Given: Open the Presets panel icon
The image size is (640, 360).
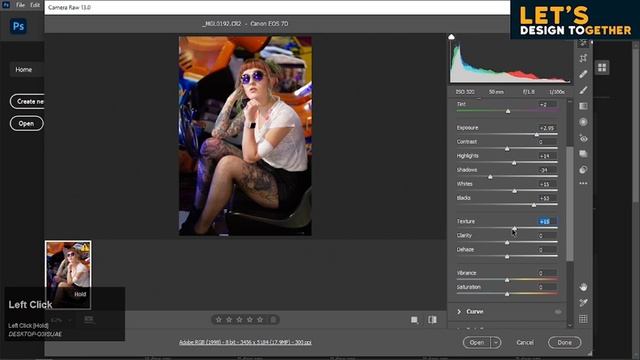Looking at the screenshot, I should coord(583,169).
